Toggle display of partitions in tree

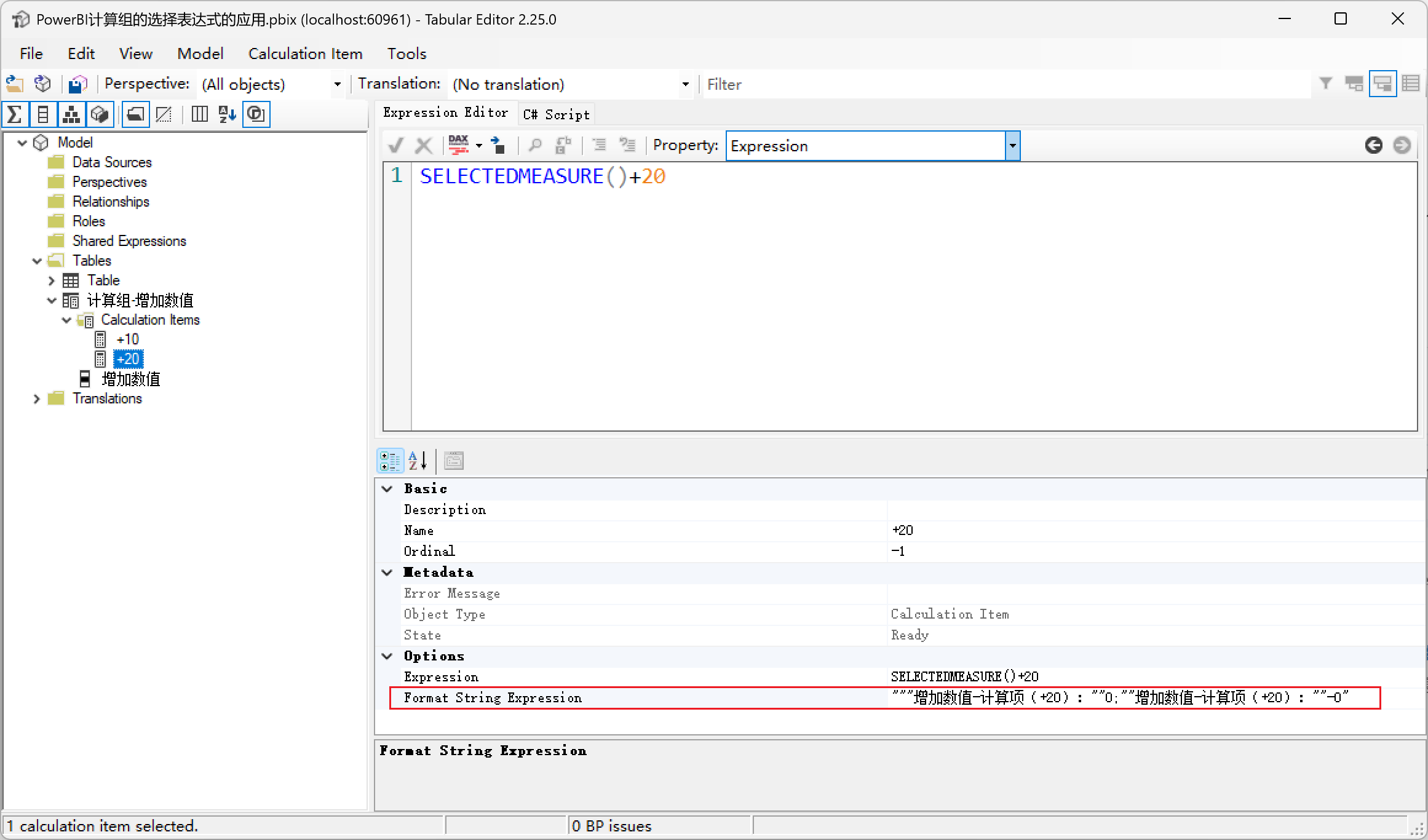coord(100,114)
